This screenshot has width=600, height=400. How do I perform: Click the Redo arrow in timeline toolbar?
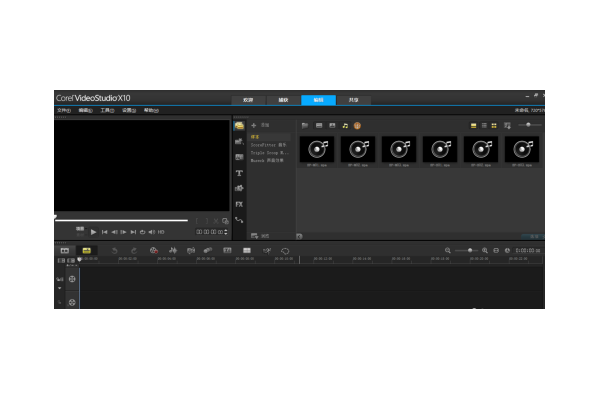tap(134, 251)
